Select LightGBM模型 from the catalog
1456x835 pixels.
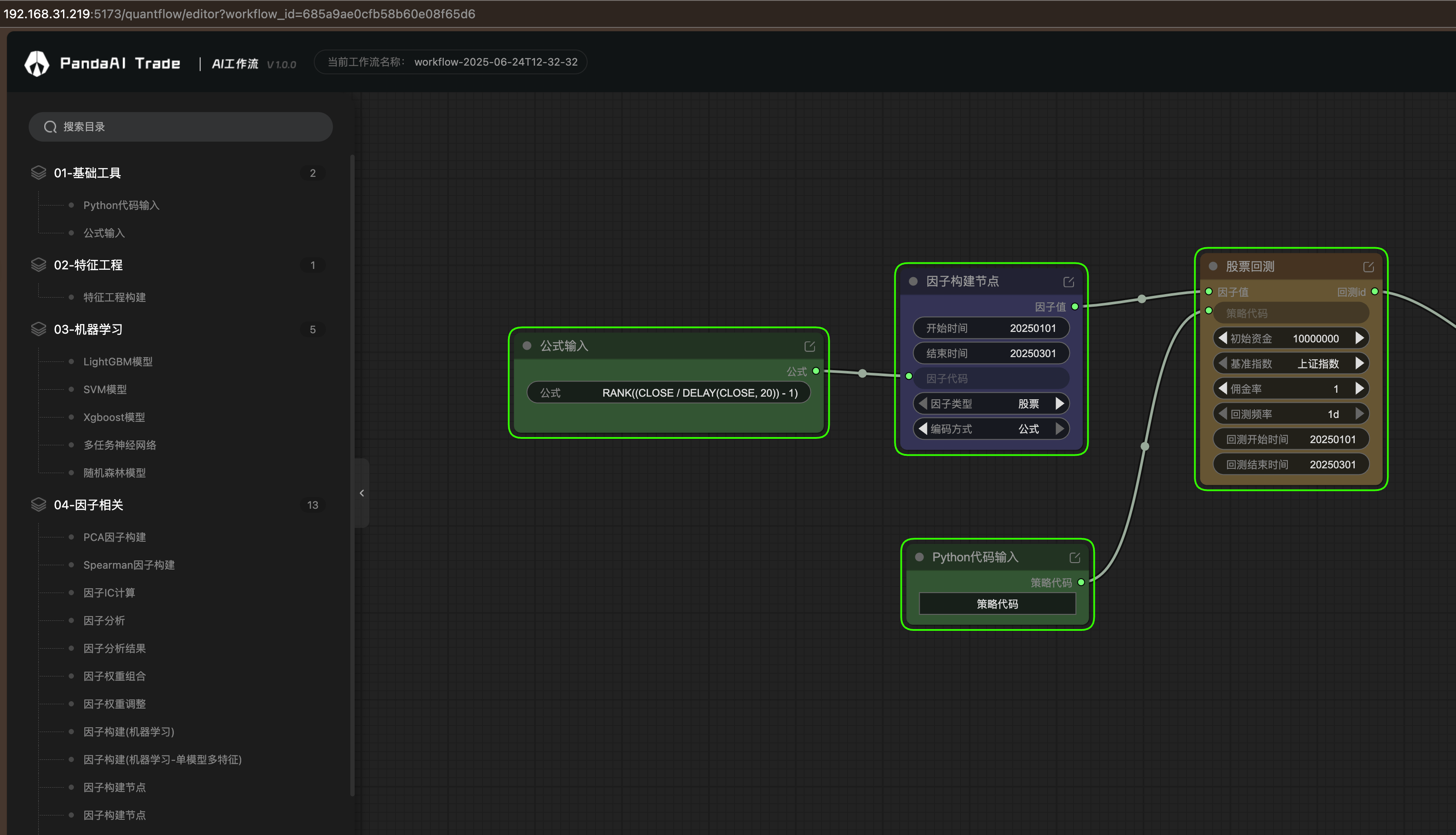tap(118, 362)
